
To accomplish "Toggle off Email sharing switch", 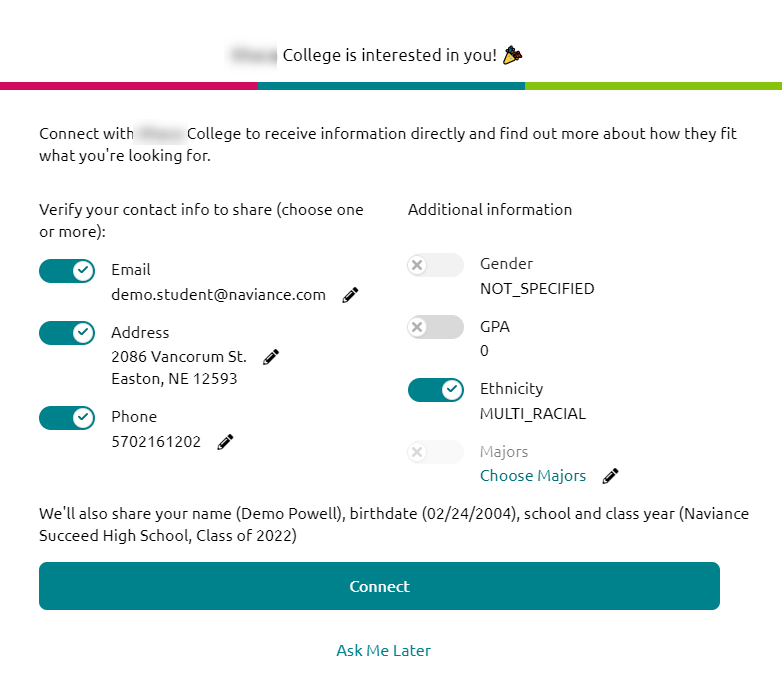I will (x=67, y=271).
